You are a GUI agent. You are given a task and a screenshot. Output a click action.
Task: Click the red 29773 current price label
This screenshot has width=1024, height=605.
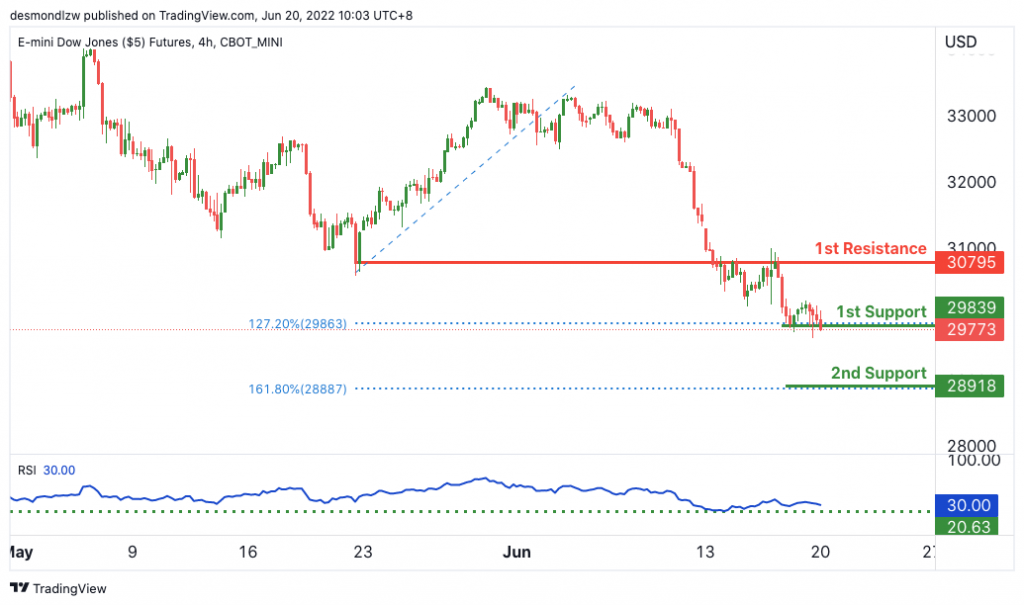pyautogui.click(x=970, y=329)
